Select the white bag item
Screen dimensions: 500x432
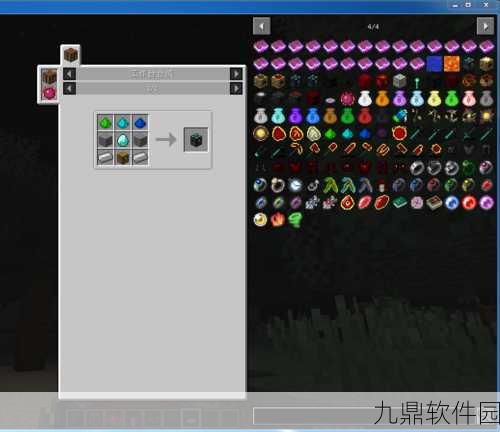365,99
